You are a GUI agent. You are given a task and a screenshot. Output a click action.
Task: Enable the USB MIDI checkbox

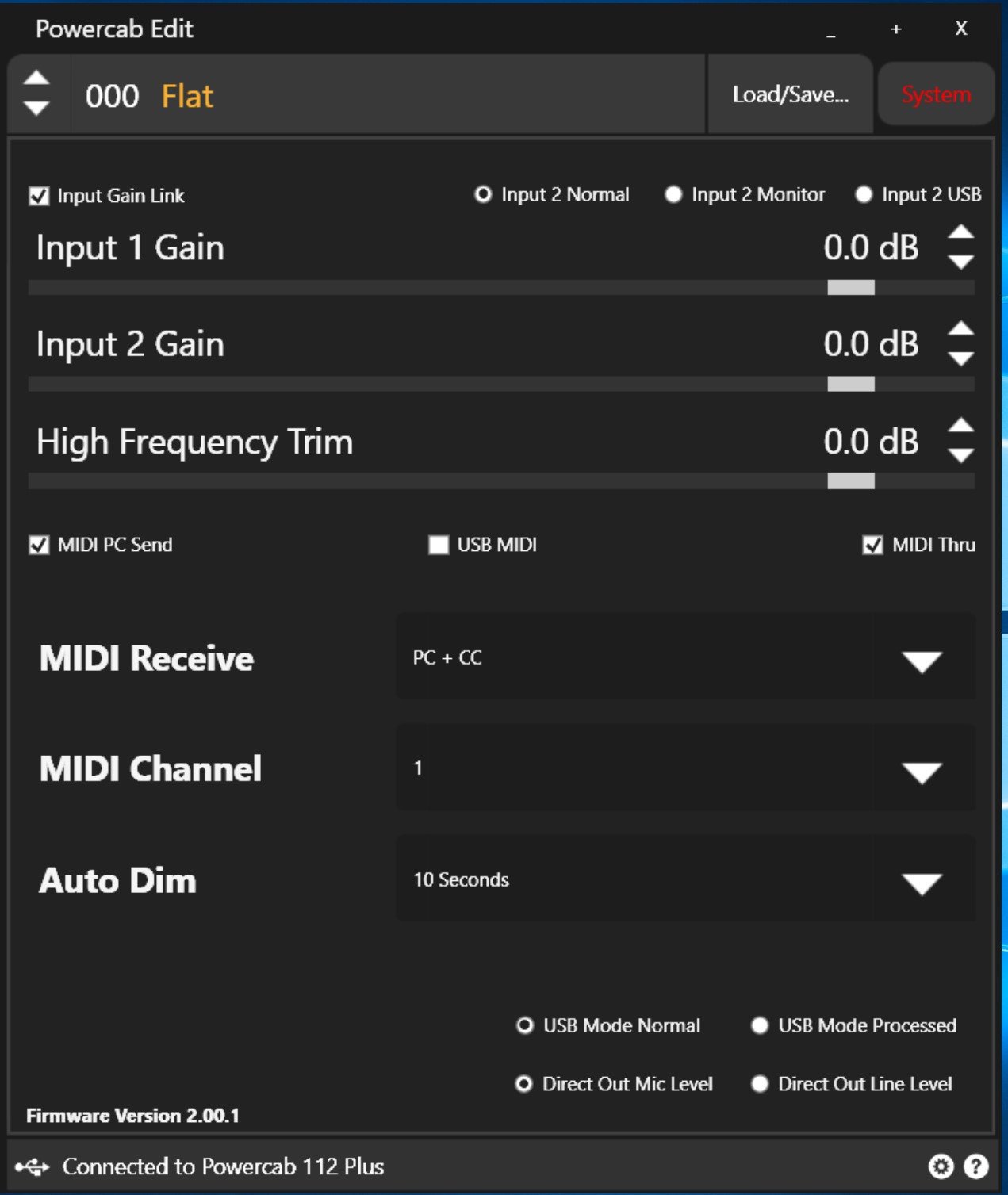439,545
